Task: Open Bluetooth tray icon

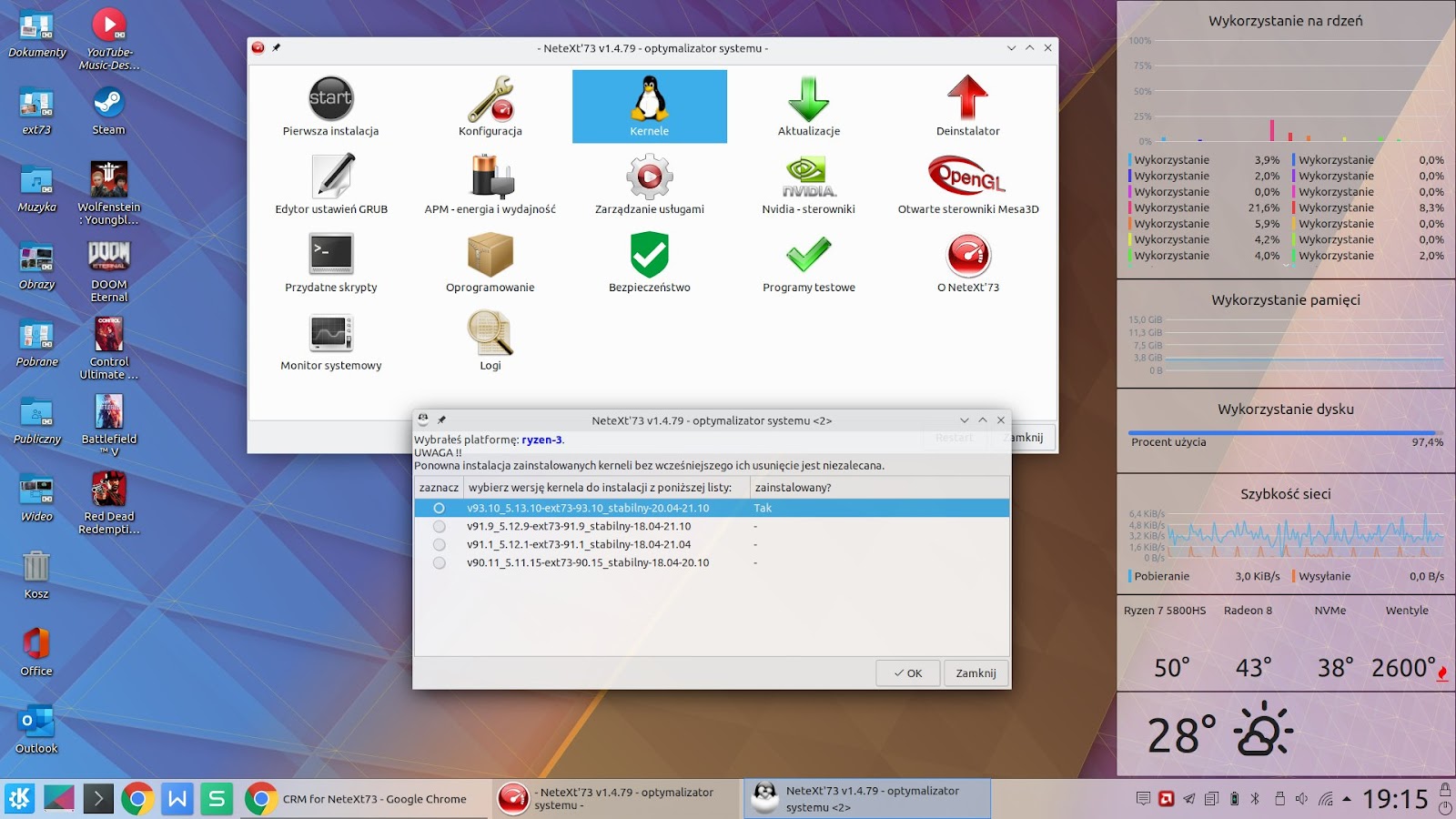Action: 1255,799
